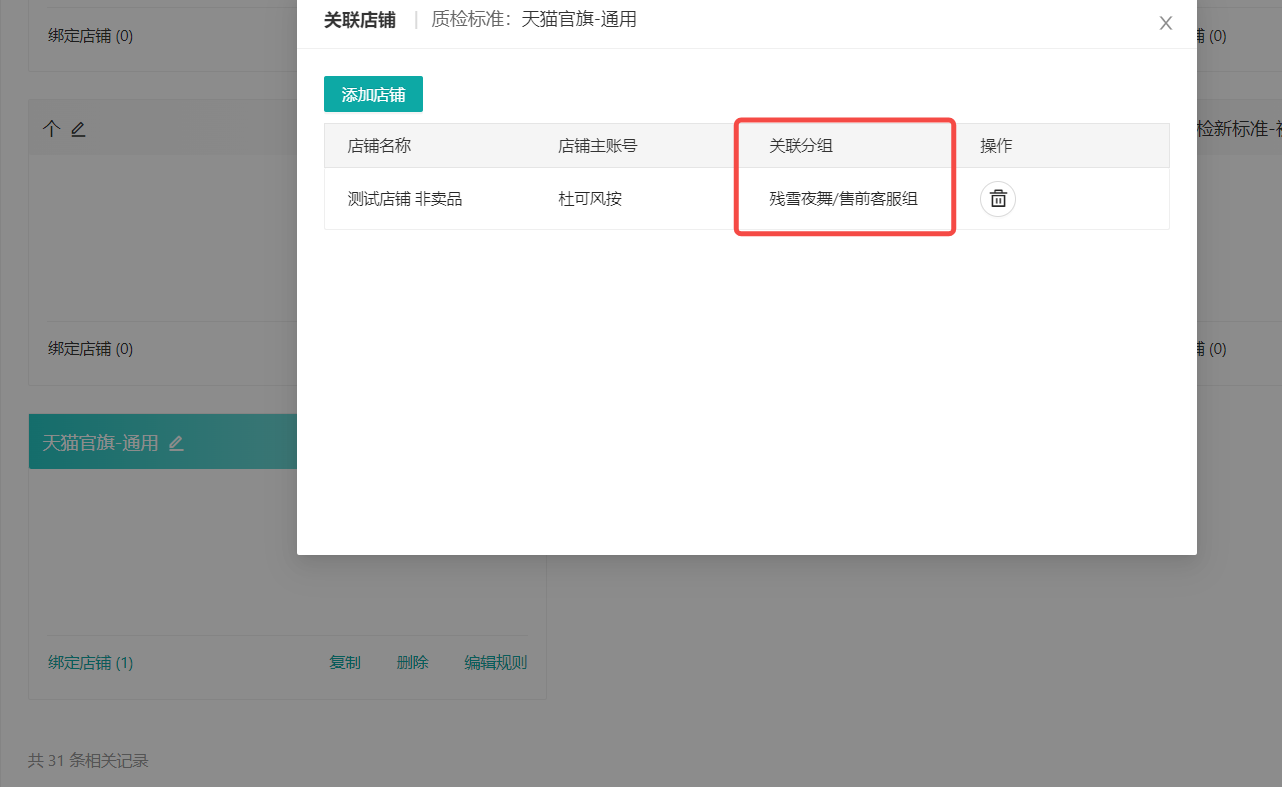Image resolution: width=1282 pixels, height=787 pixels.
Task: Edit the 天猫官旗-通用 card name pencil icon
Action: [x=176, y=443]
